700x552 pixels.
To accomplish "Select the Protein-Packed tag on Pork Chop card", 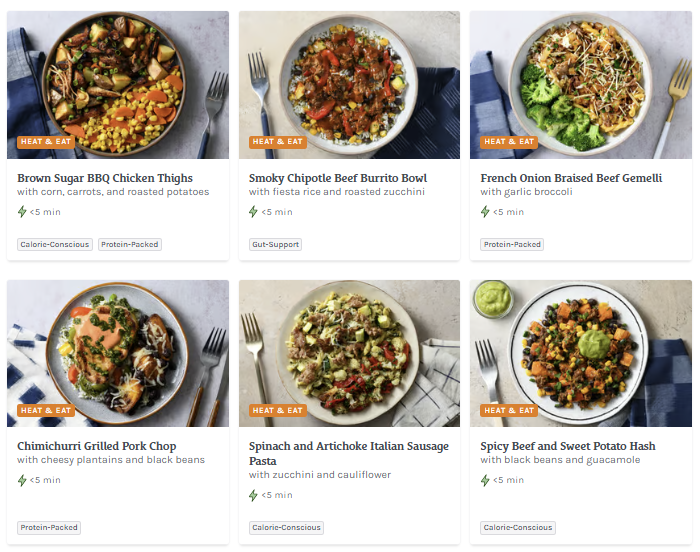I will [x=49, y=527].
